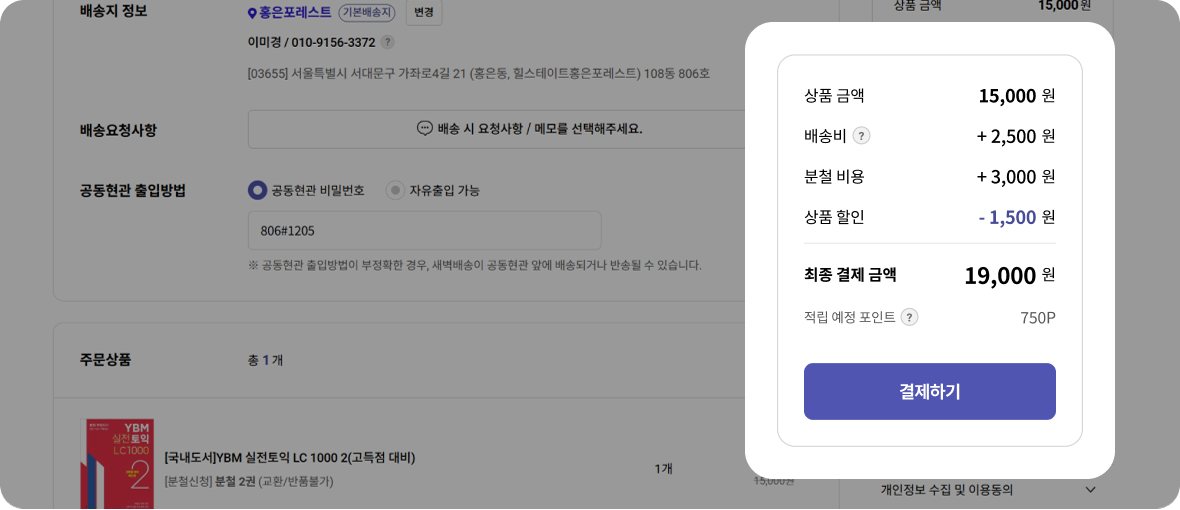Click the 결제하기 payment button

click(x=929, y=391)
